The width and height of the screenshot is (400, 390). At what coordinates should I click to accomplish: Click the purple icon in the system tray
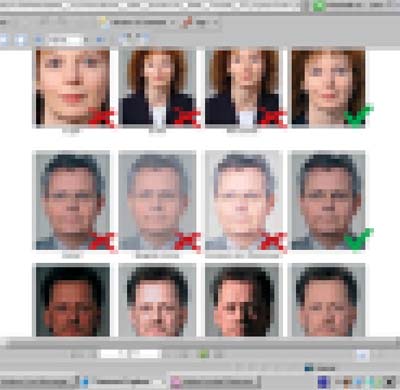click(x=322, y=382)
